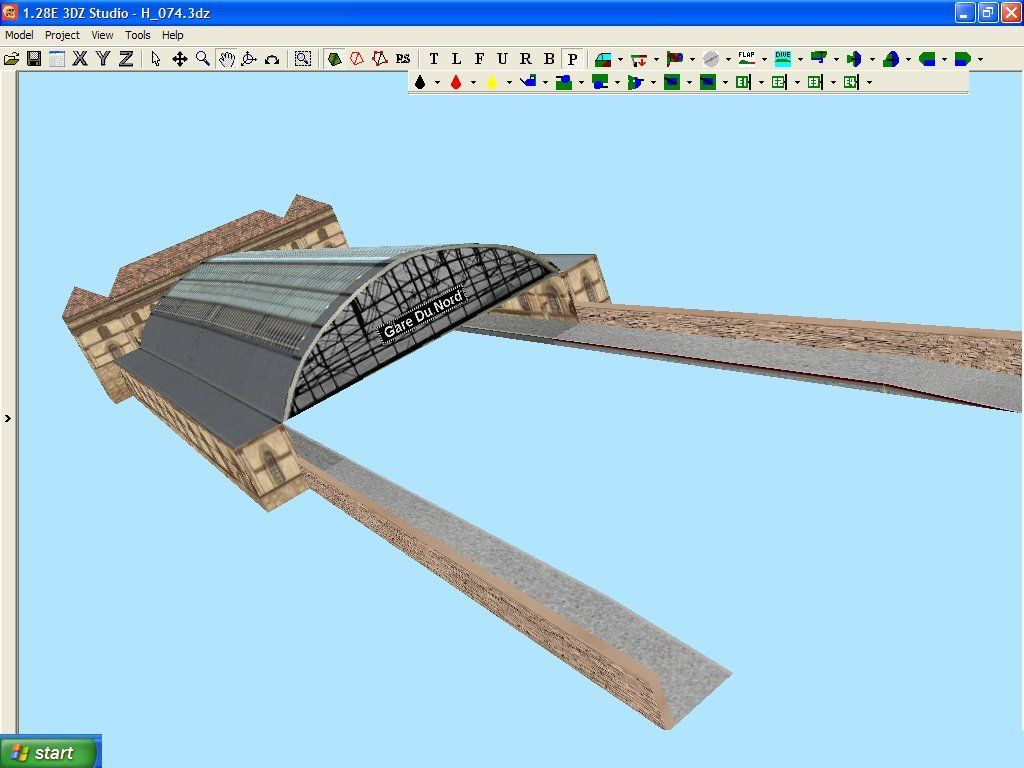Toggle solid shaded rendering mode
Screen dimensions: 1024x768
tap(334, 59)
